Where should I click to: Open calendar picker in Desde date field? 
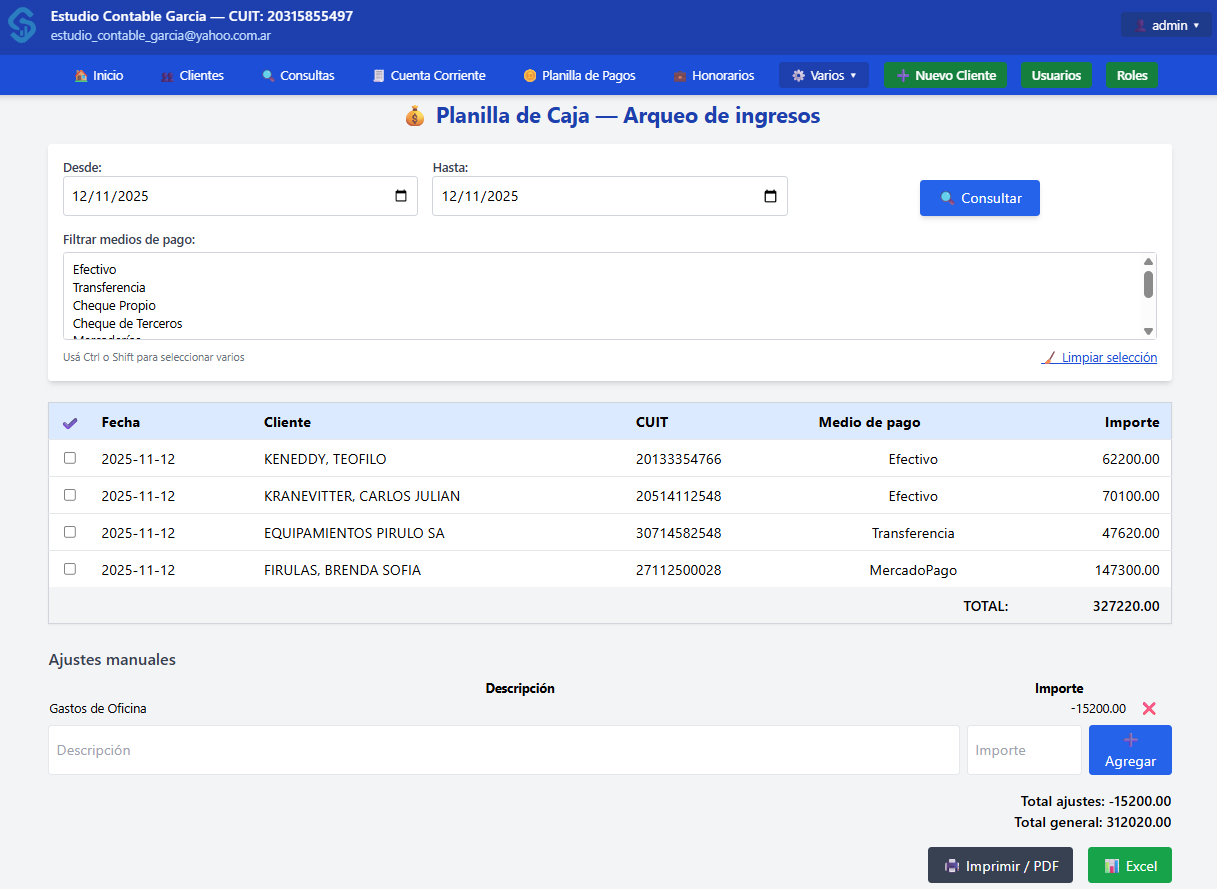[401, 196]
